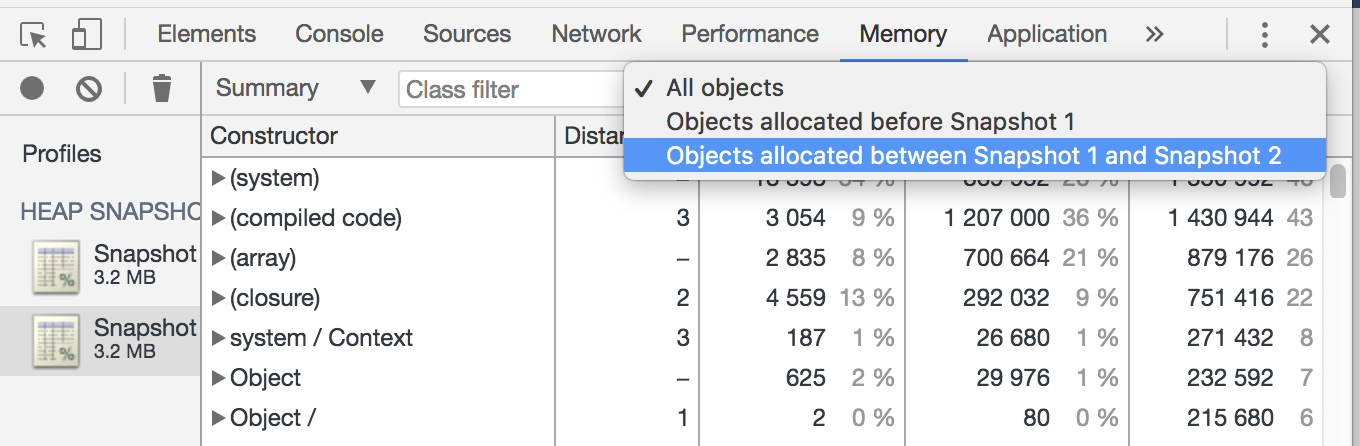The image size is (1360, 446).
Task: Click the clear all profiles icon
Action: point(89,88)
